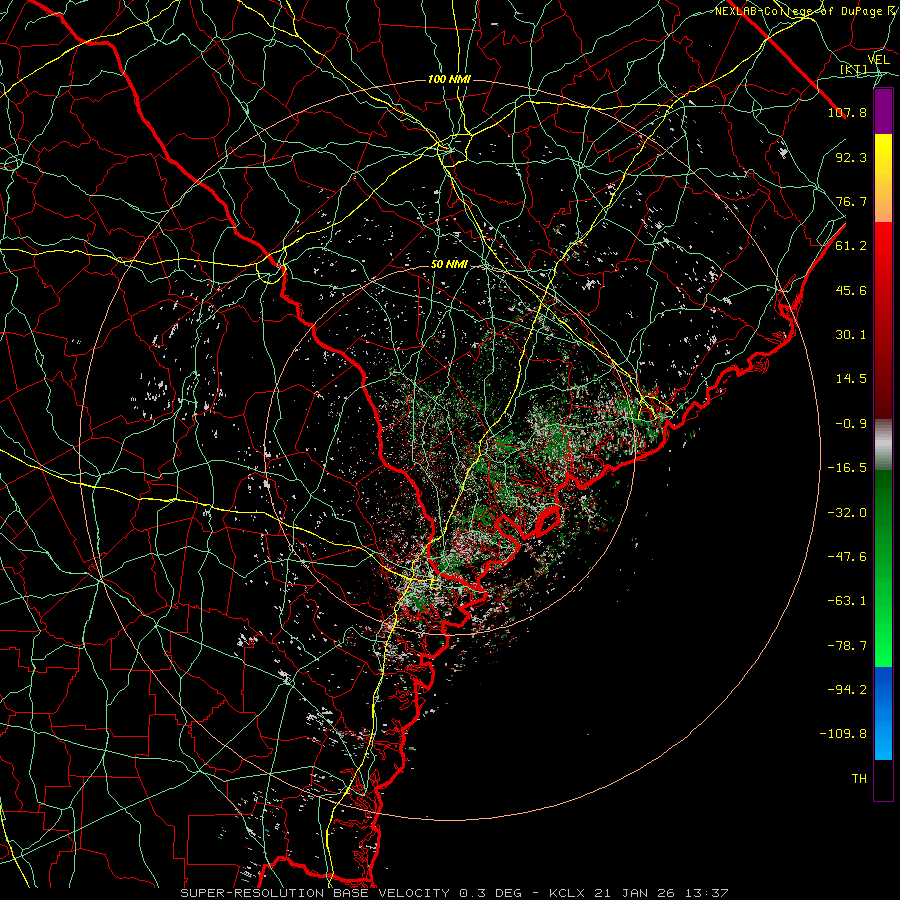900x900 pixels.
Task: Click the -63.1 velocity scale value
Action: pos(847,601)
